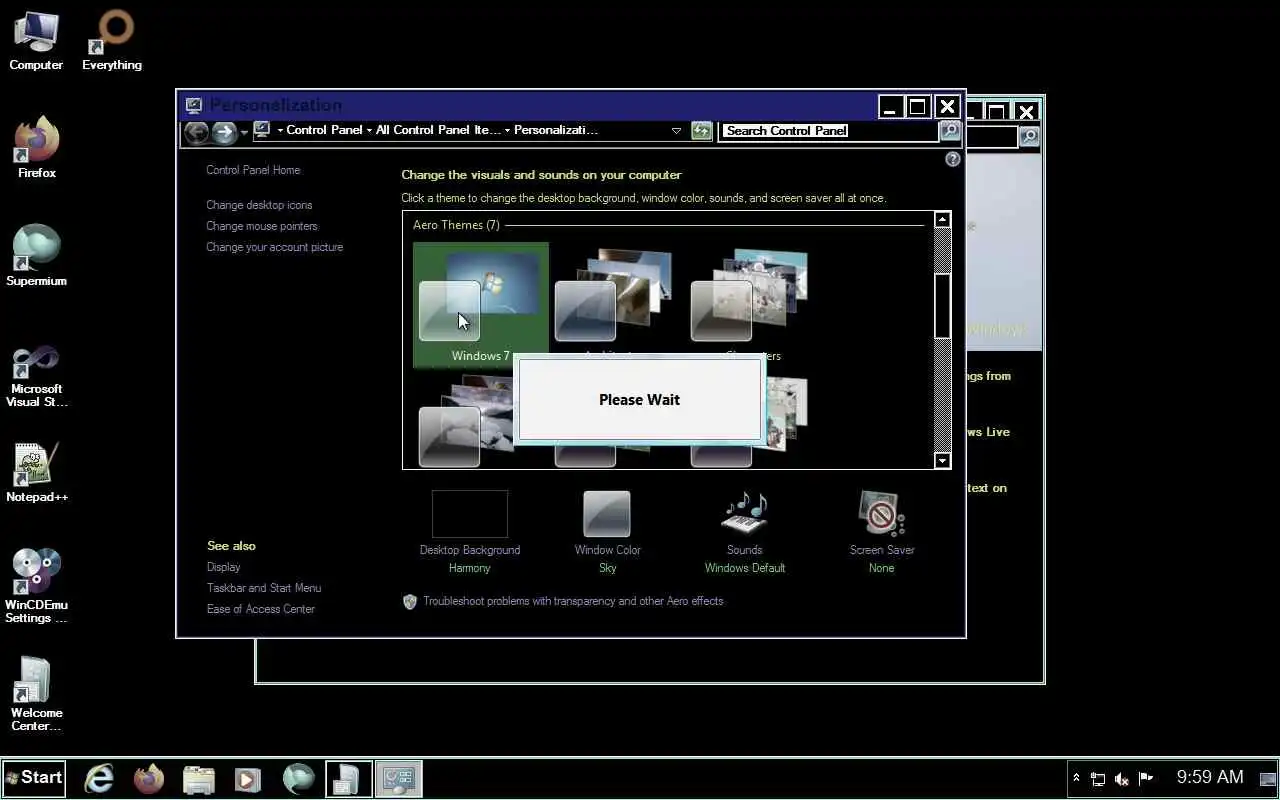Open Control Panel Home link
This screenshot has height=800, width=1280.
click(x=253, y=170)
